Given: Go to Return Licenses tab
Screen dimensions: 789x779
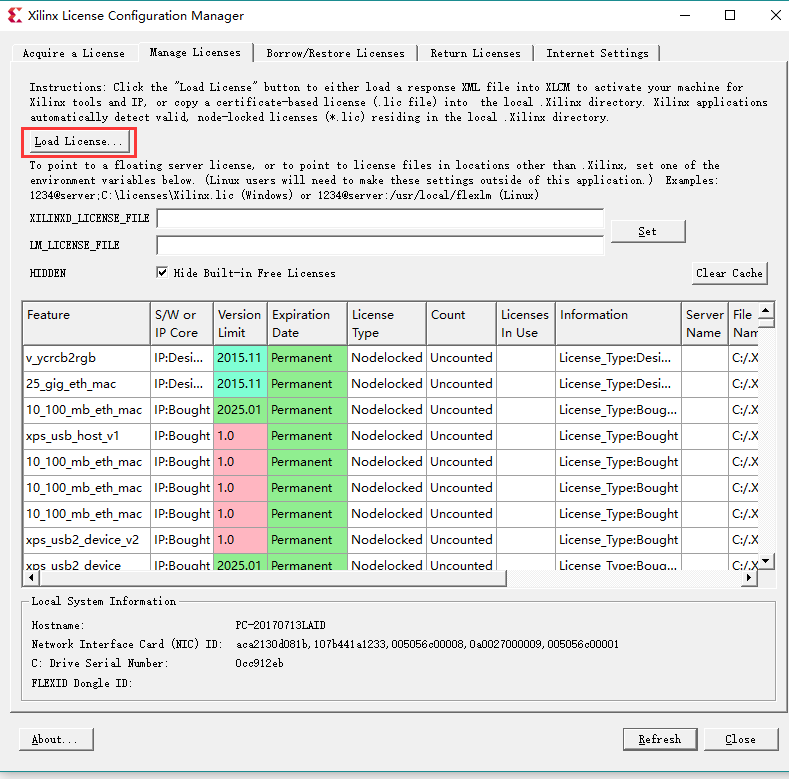Looking at the screenshot, I should point(476,53).
